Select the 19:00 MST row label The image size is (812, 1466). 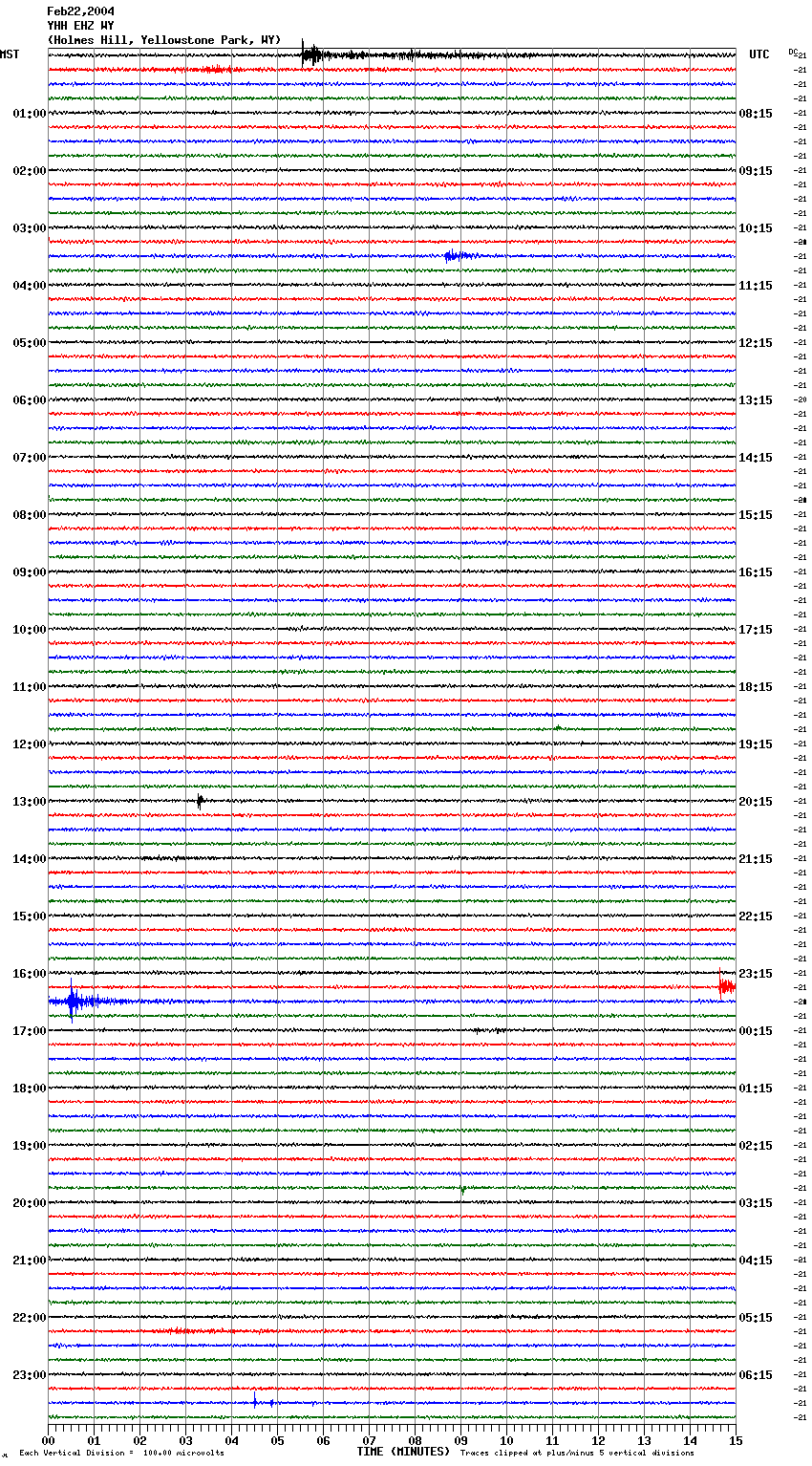pos(30,1146)
